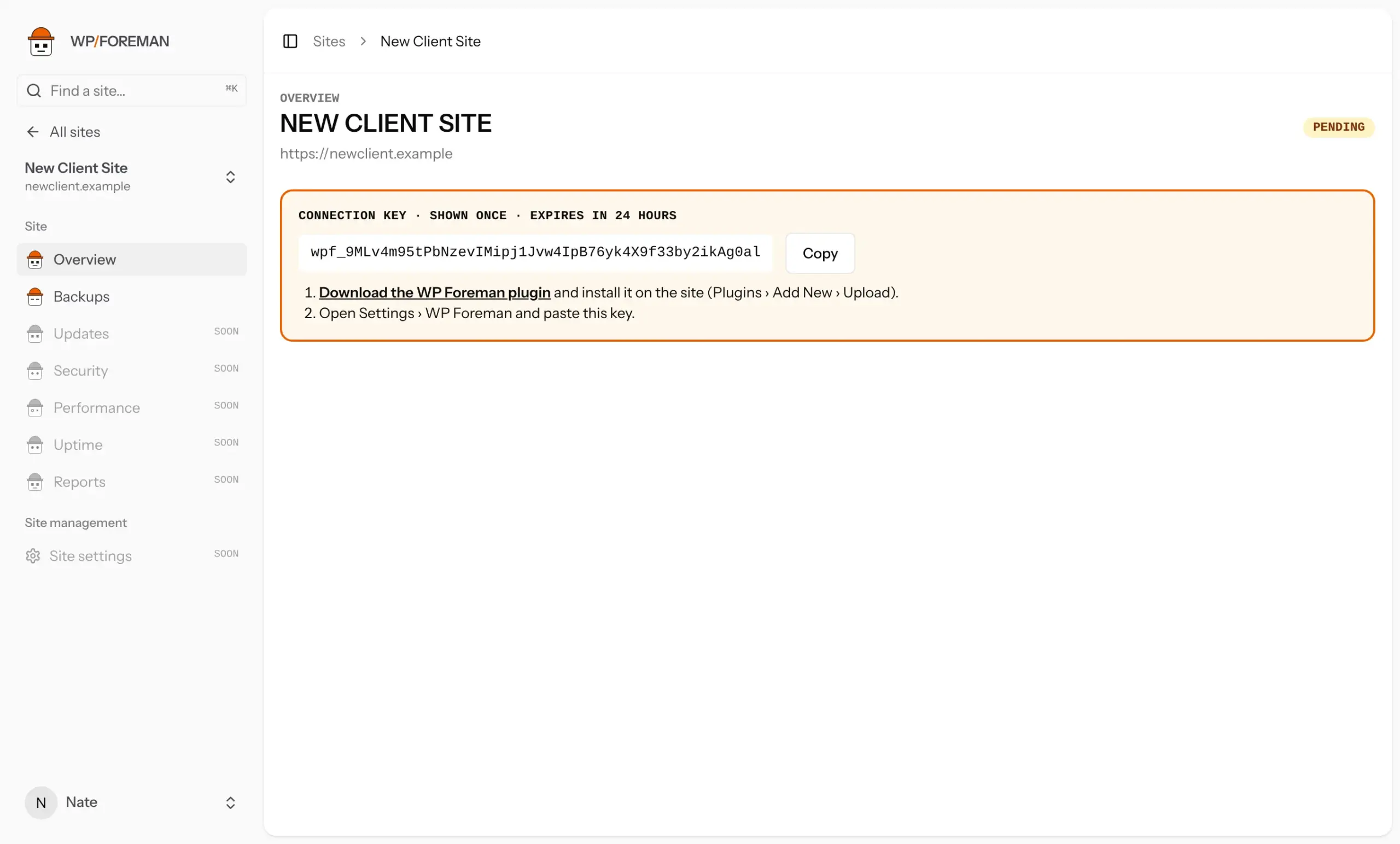Screen dimensions: 1400x844
Task: Open the Nate user menu chevron
Action: point(230,802)
